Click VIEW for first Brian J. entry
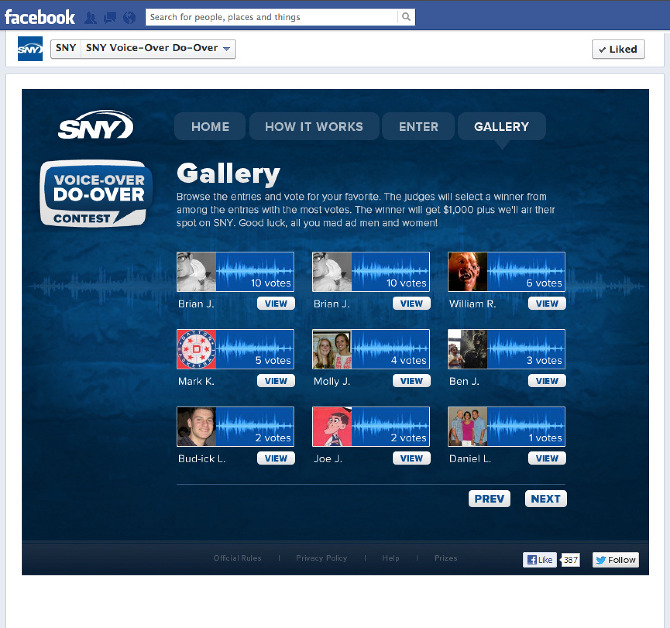 [276, 304]
